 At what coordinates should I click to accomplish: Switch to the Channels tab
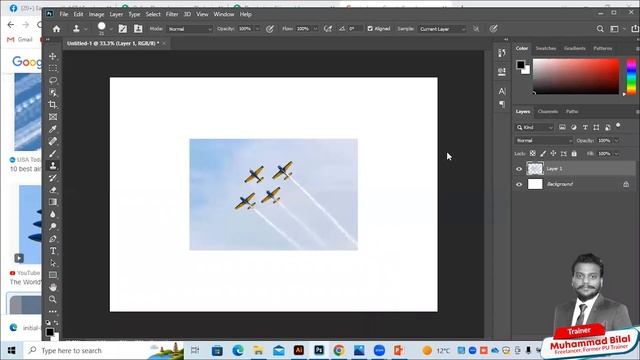[548, 111]
